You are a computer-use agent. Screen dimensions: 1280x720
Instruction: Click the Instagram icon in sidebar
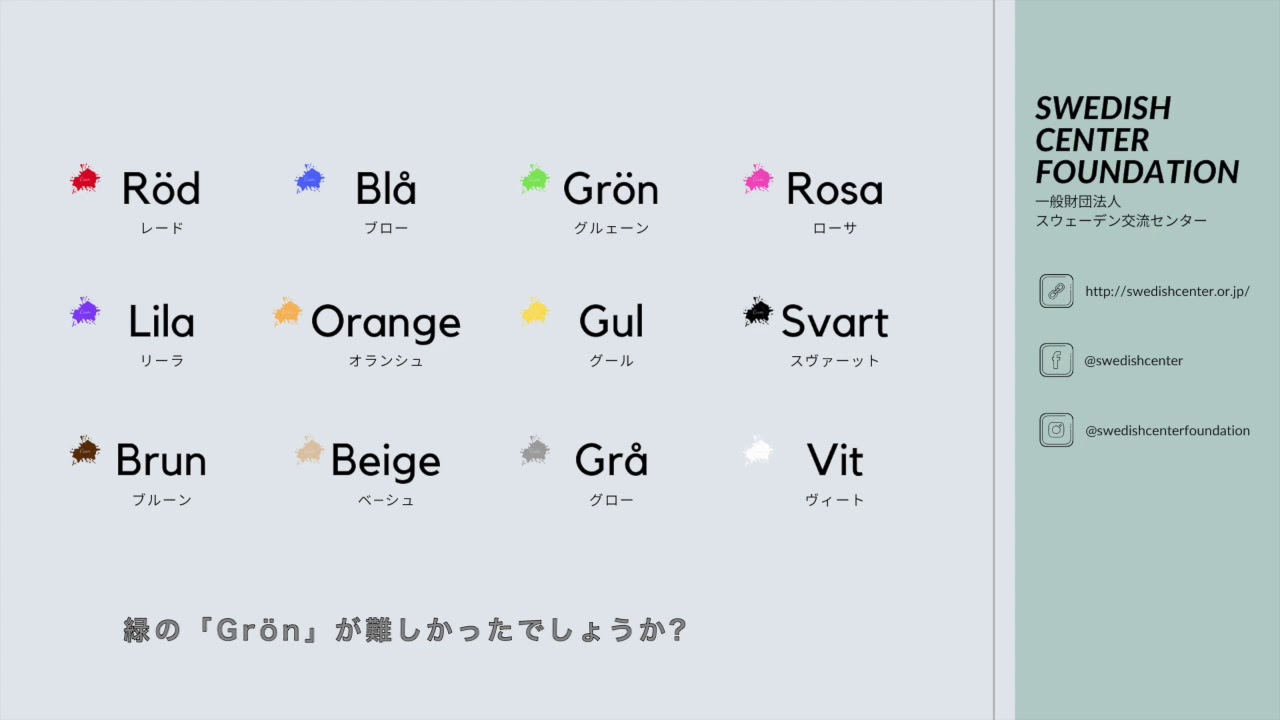coord(1056,430)
